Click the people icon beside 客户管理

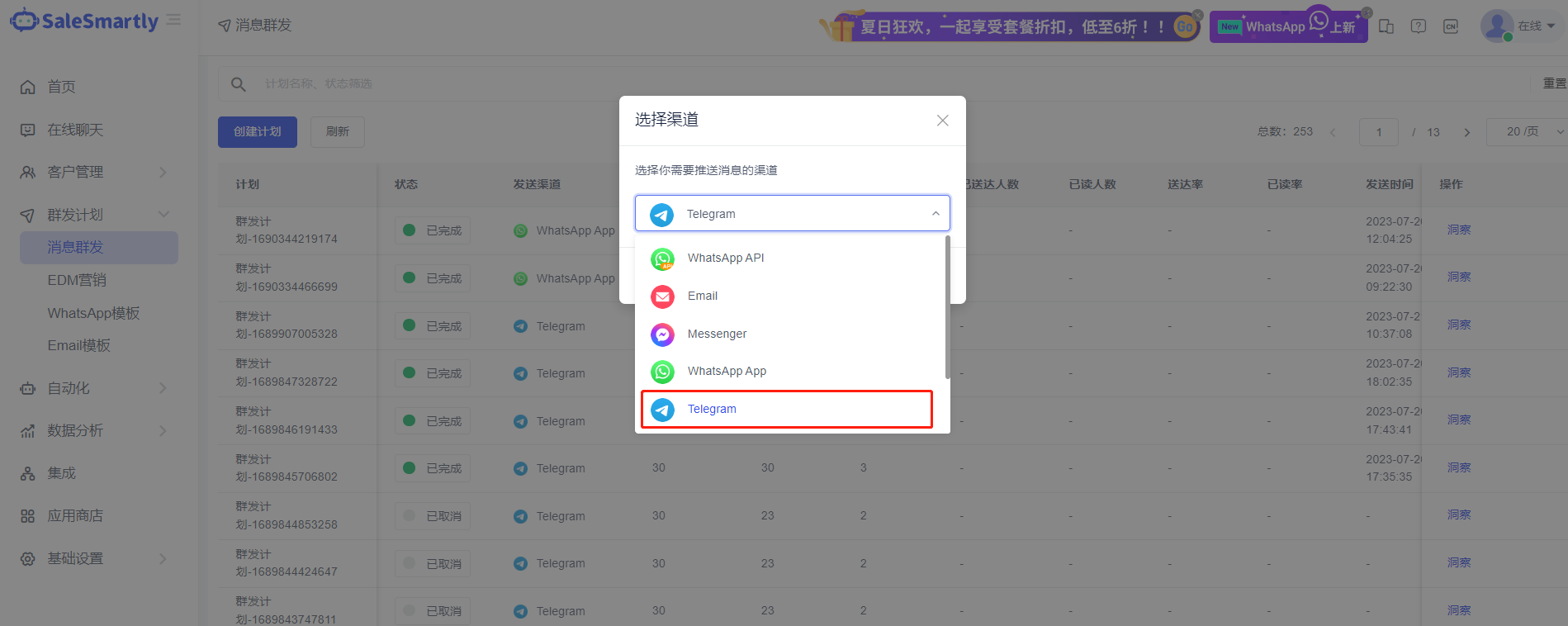(x=28, y=173)
